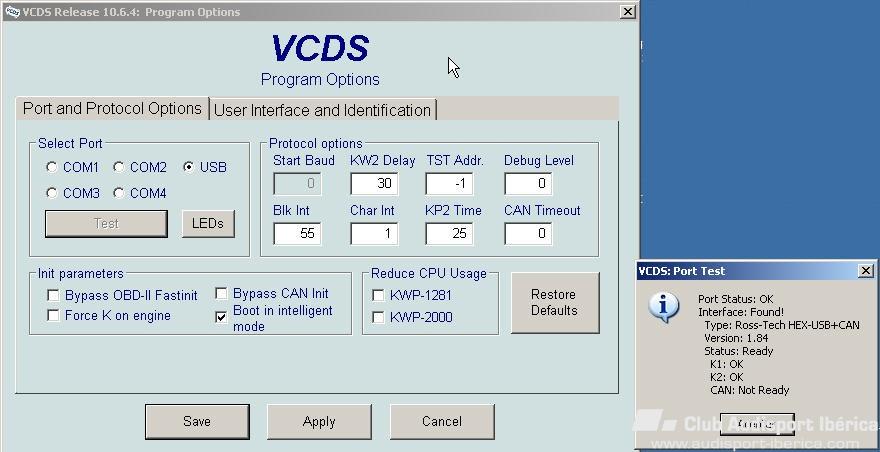Click the Char Int input field
The width and height of the screenshot is (880, 452).
point(374,234)
